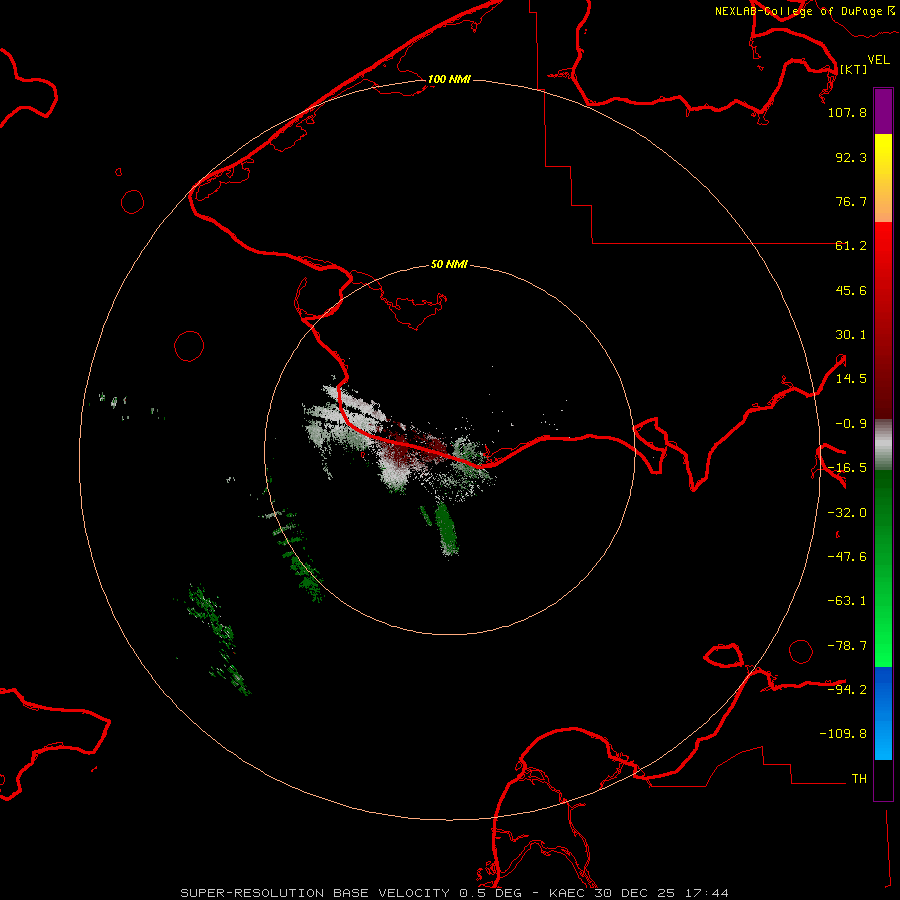Click the solid green velocity blob south of radar
This screenshot has width=900, height=900.
coord(445,528)
